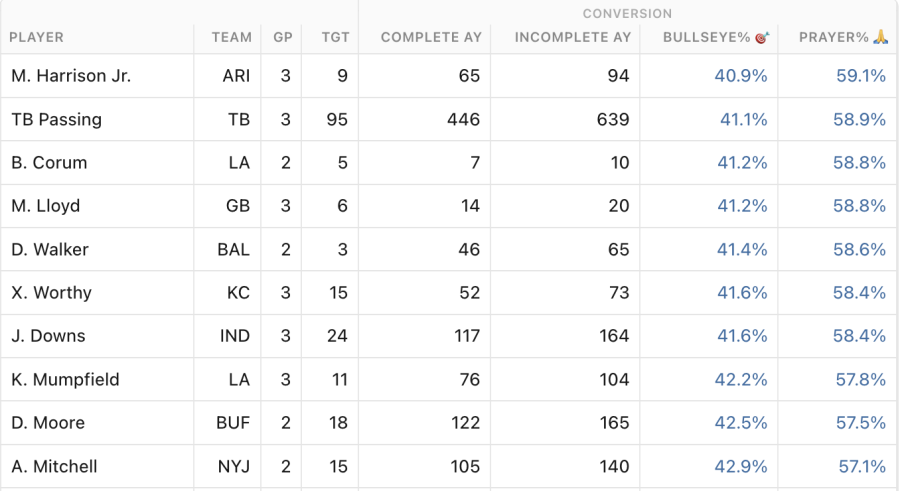Click D. Moore 42.5% bullseye value
Image resolution: width=900 pixels, height=491 pixels.
pos(740,423)
